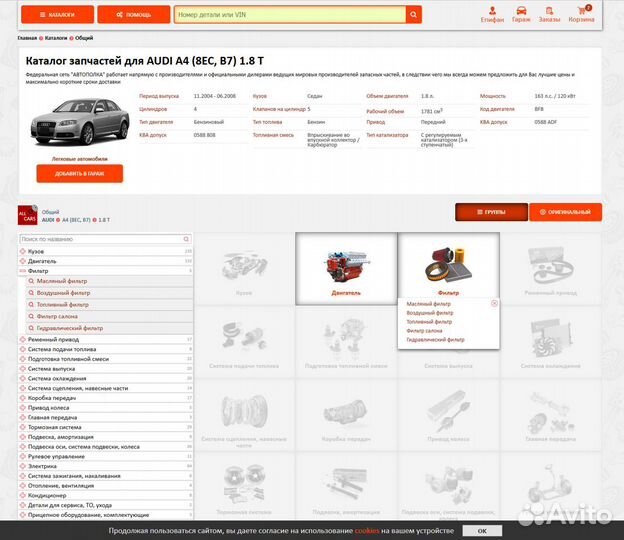This screenshot has height=540, width=624.
Task: Click the Двигатель engine thumbnail tile
Action: (x=345, y=268)
